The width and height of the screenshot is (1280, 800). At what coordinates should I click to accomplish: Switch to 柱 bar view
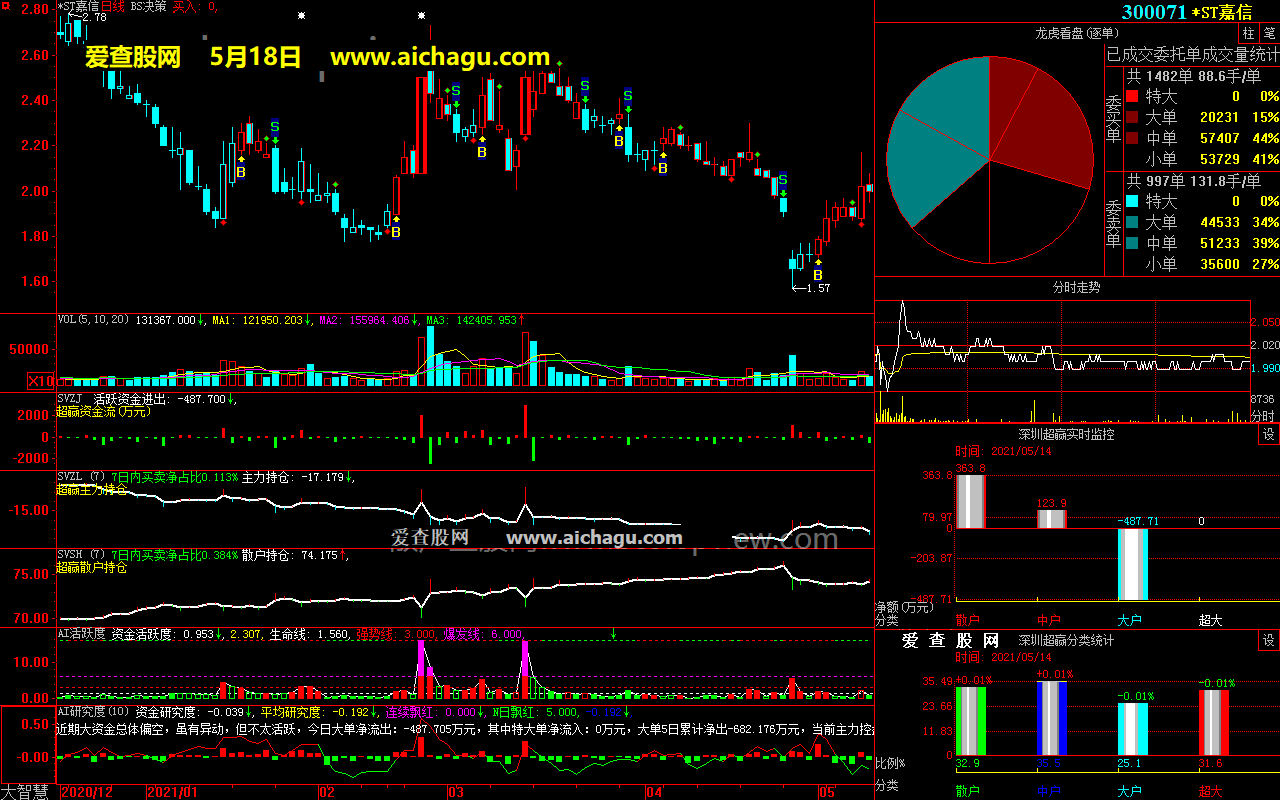1248,33
